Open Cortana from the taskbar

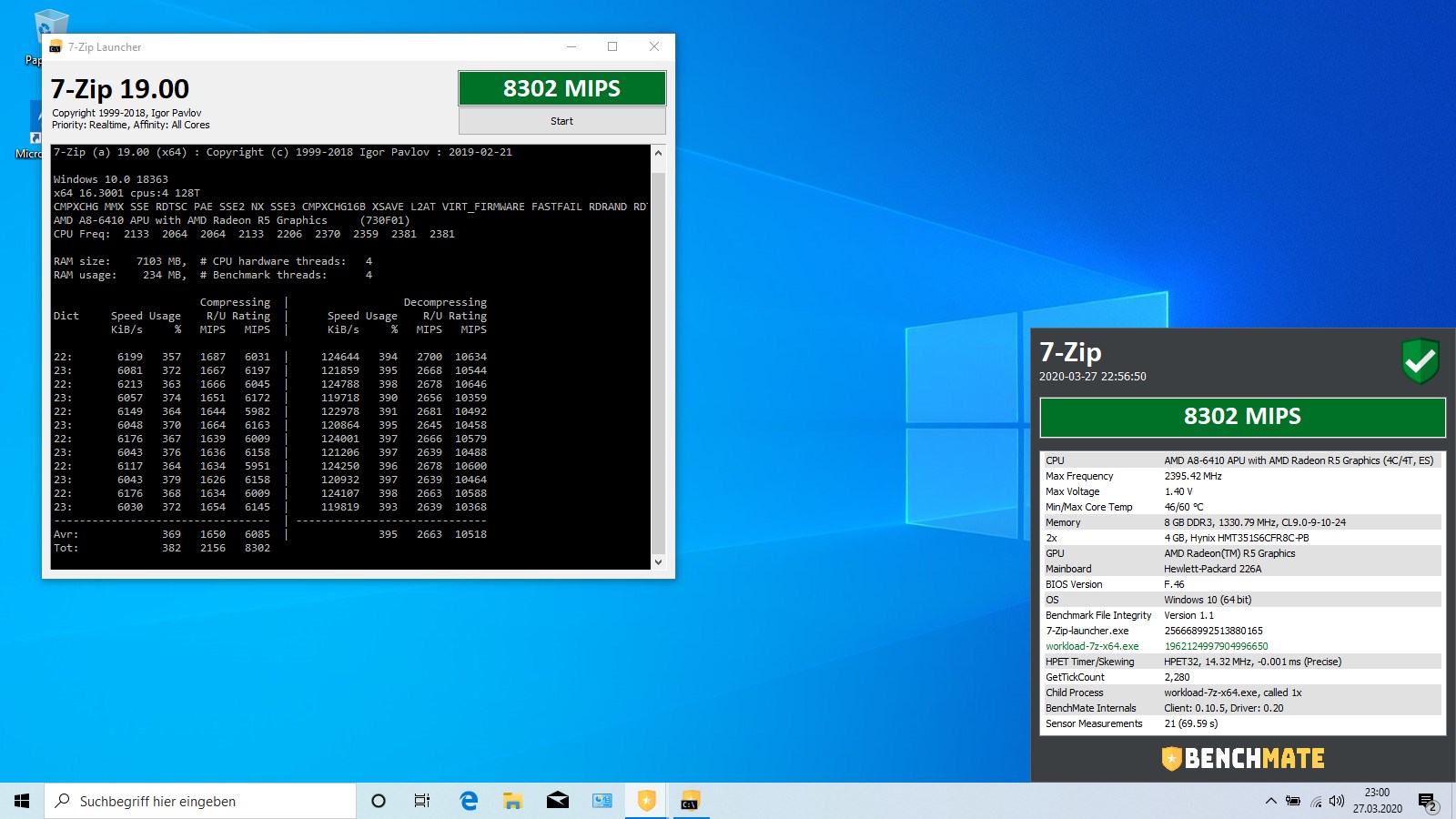point(379,801)
